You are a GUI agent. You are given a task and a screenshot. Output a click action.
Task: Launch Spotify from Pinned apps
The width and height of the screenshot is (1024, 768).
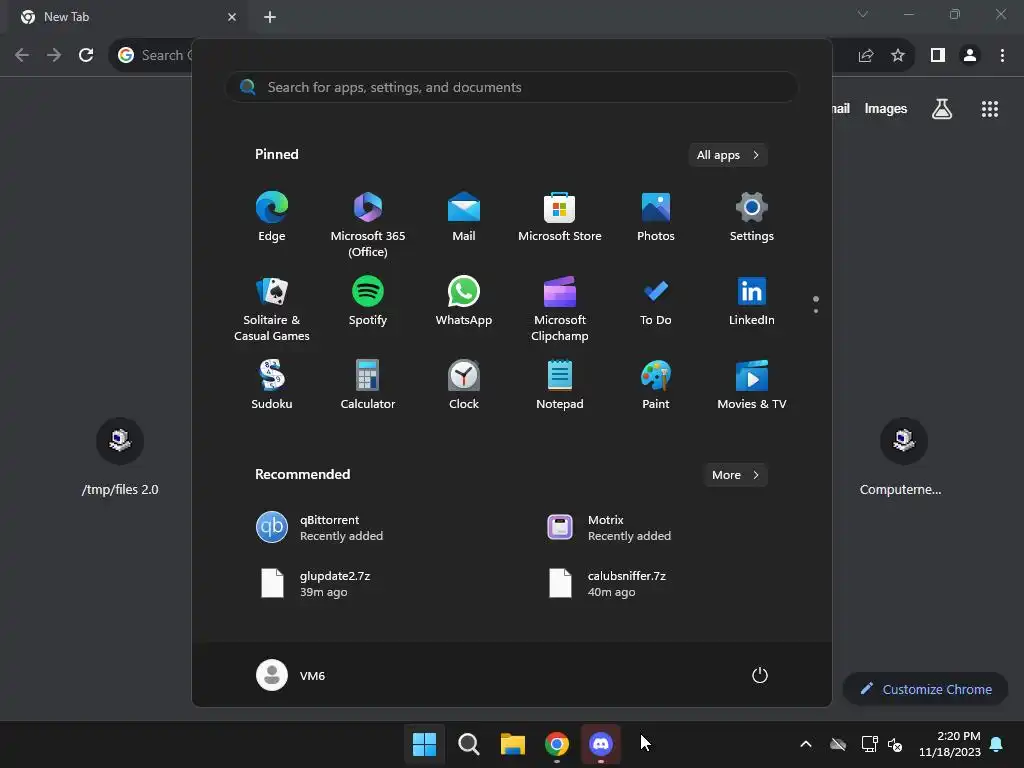tap(368, 302)
